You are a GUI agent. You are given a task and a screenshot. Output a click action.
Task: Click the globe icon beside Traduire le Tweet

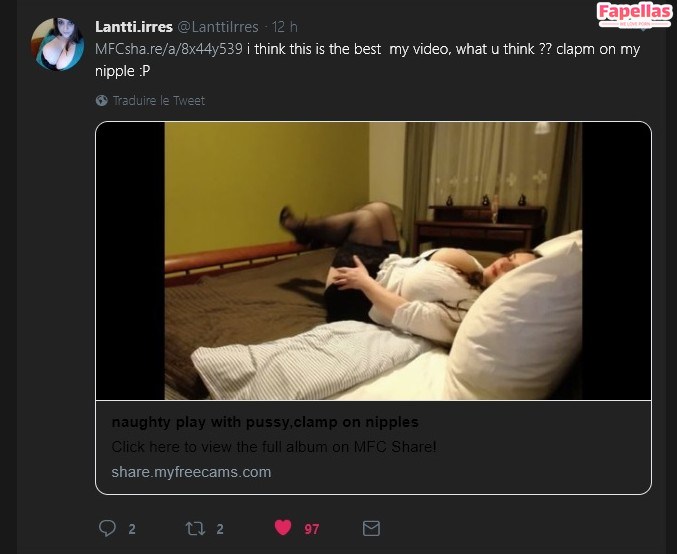101,101
